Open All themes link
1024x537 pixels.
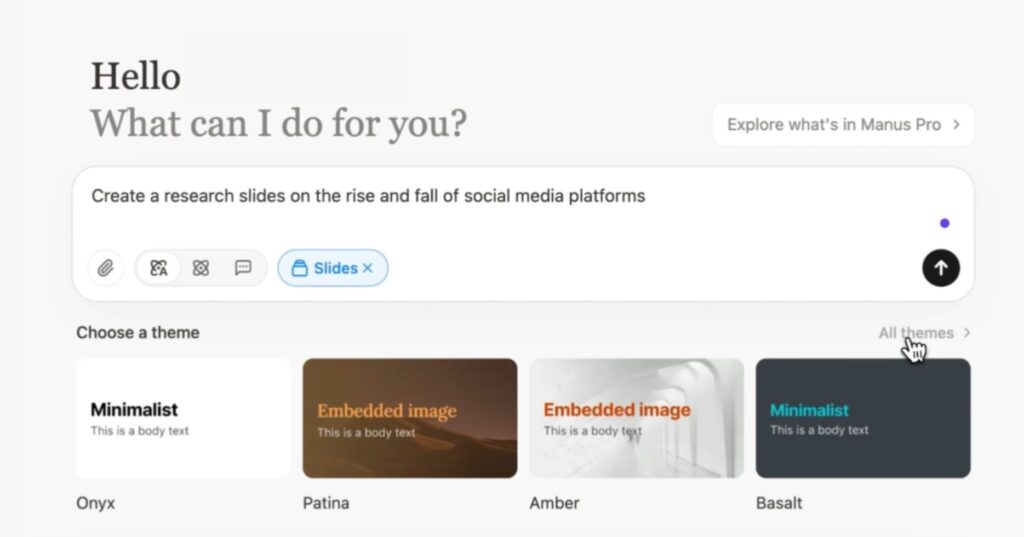point(916,333)
